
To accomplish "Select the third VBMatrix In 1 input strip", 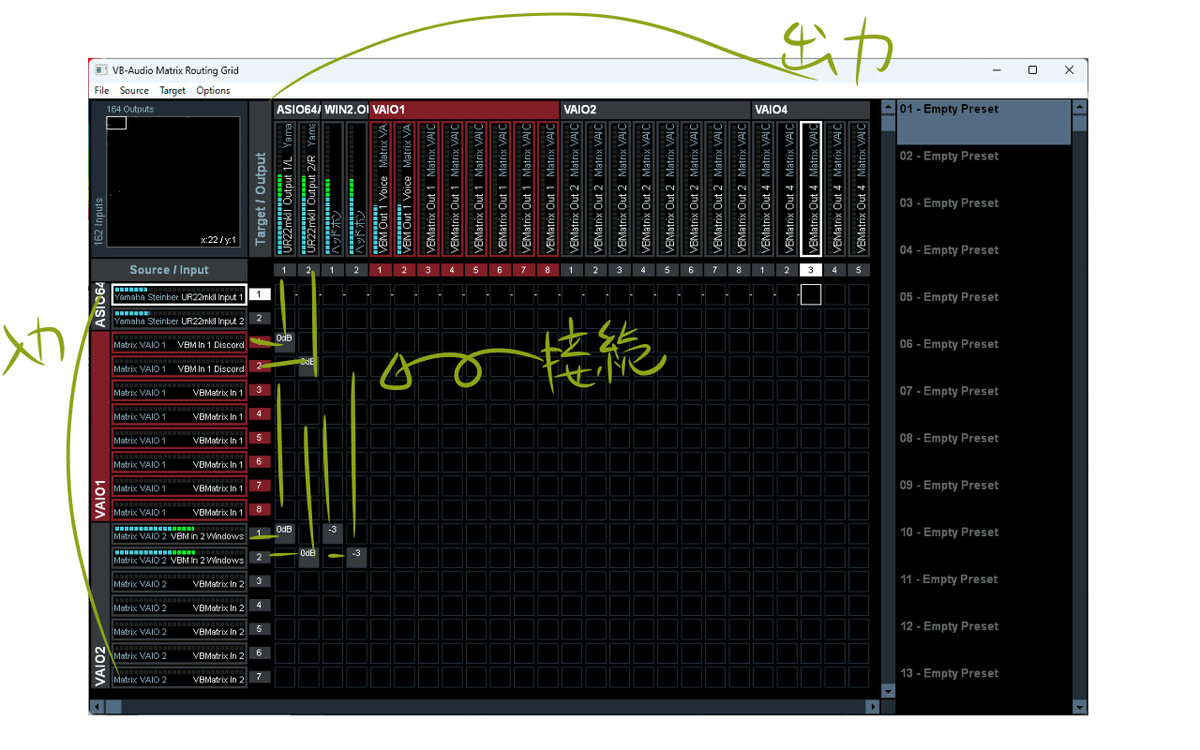I will (x=178, y=440).
